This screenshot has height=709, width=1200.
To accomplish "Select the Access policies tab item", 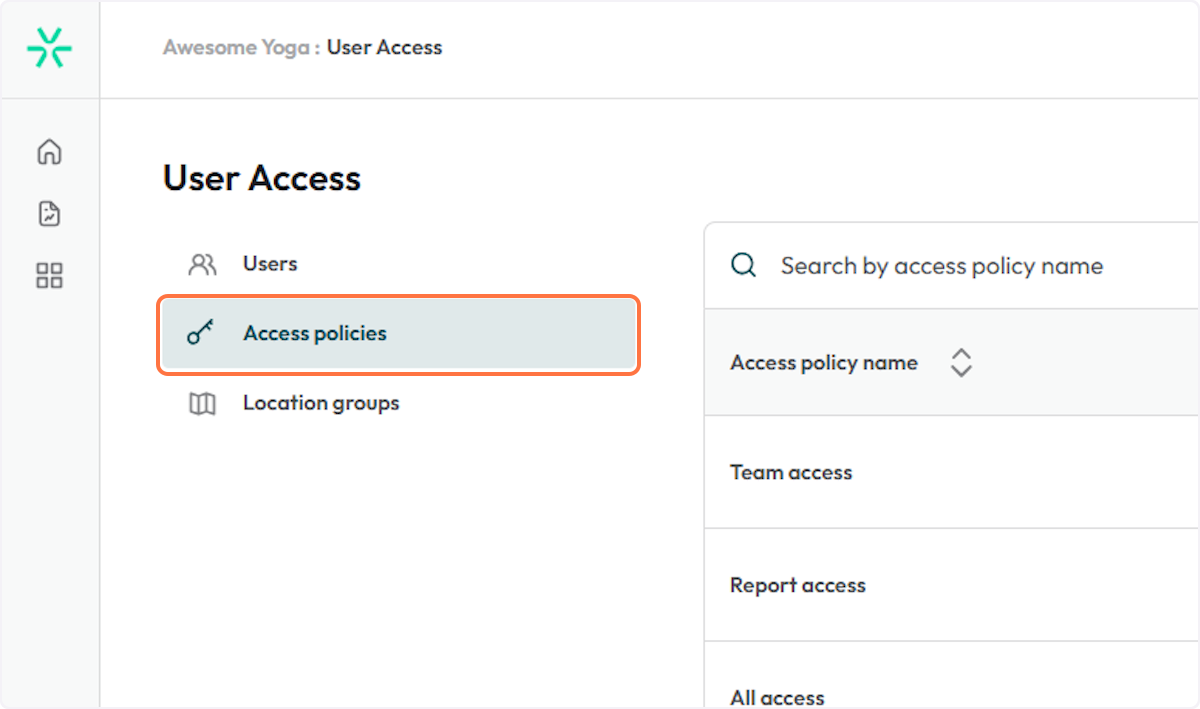I will (314, 334).
